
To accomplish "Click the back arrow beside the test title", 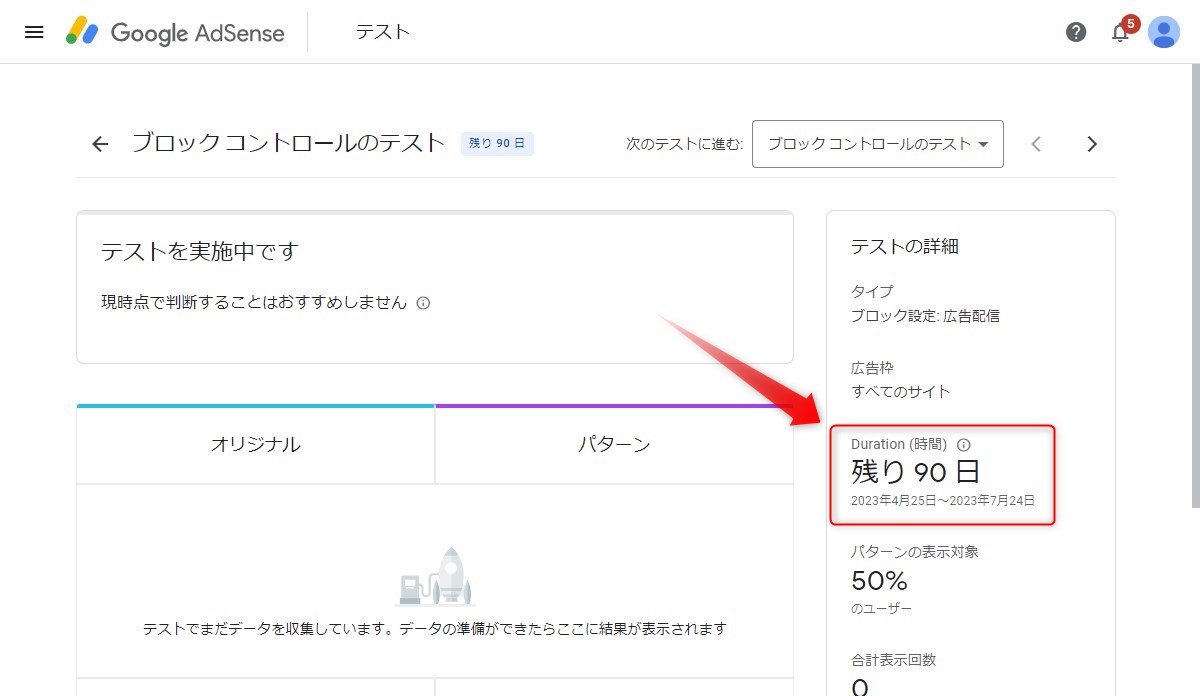I will pyautogui.click(x=100, y=144).
